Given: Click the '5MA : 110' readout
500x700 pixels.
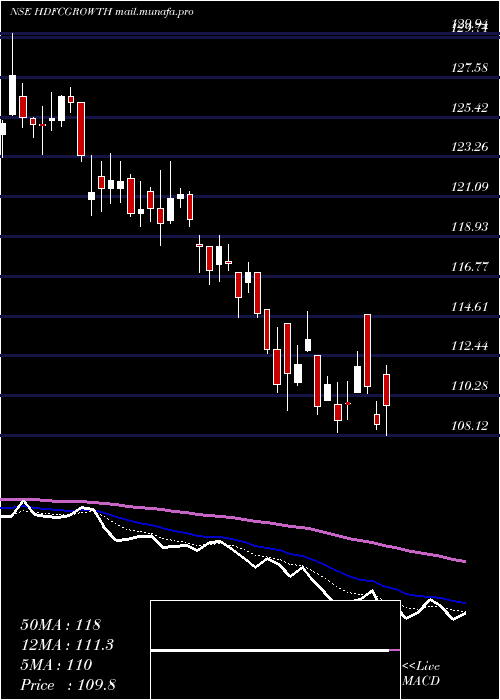Looking at the screenshot, I should [56, 665].
